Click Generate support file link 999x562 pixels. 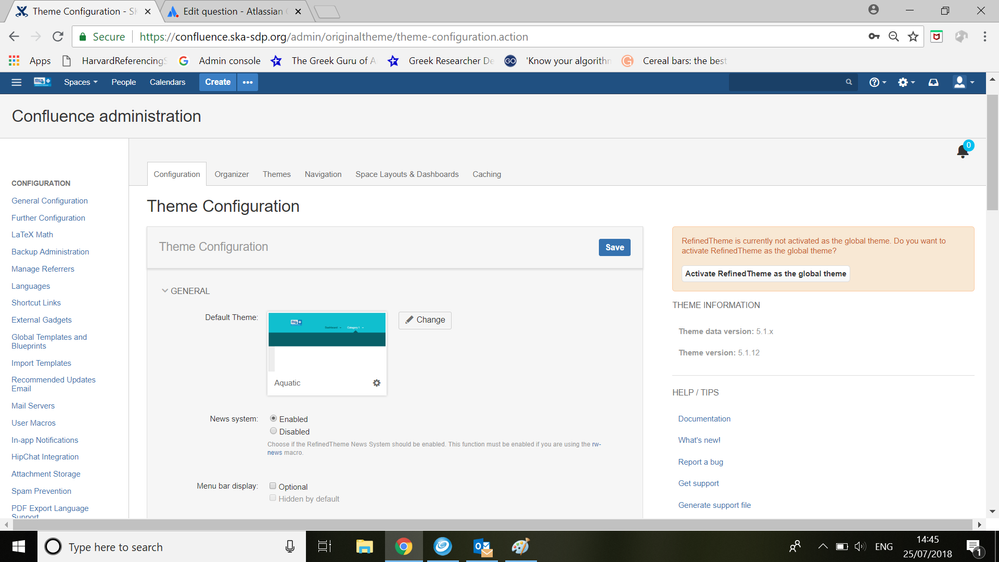(x=714, y=505)
